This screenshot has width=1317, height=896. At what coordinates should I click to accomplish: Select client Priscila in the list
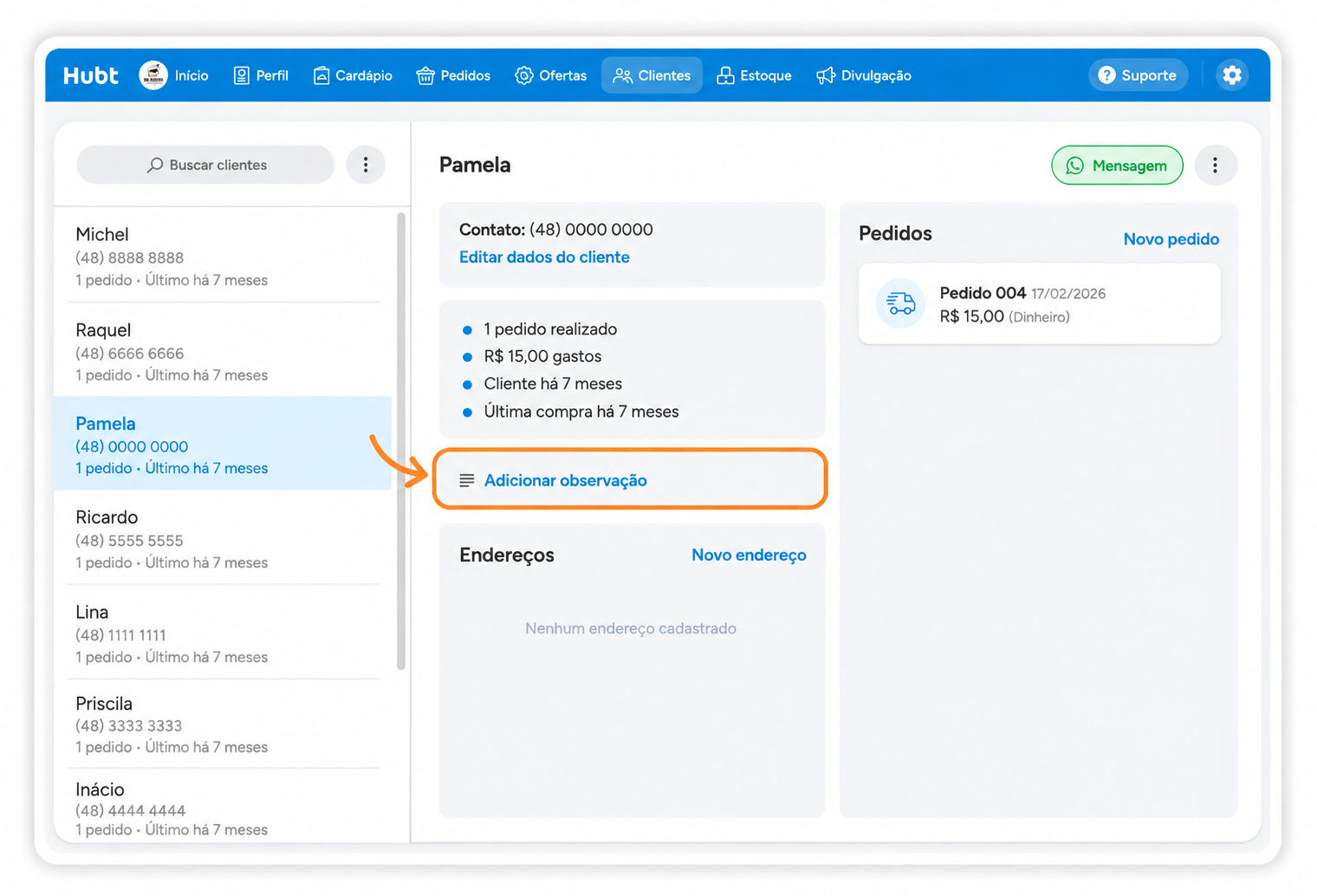click(x=224, y=724)
